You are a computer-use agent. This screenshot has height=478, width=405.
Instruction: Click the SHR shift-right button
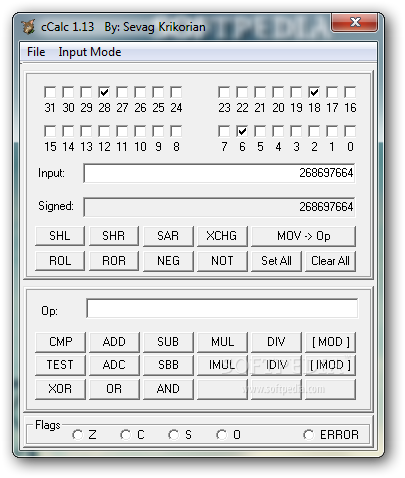[x=114, y=236]
